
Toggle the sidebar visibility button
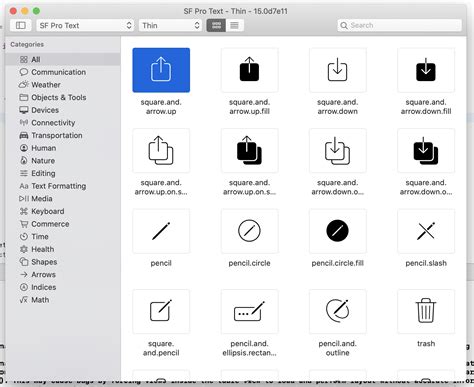[21, 25]
